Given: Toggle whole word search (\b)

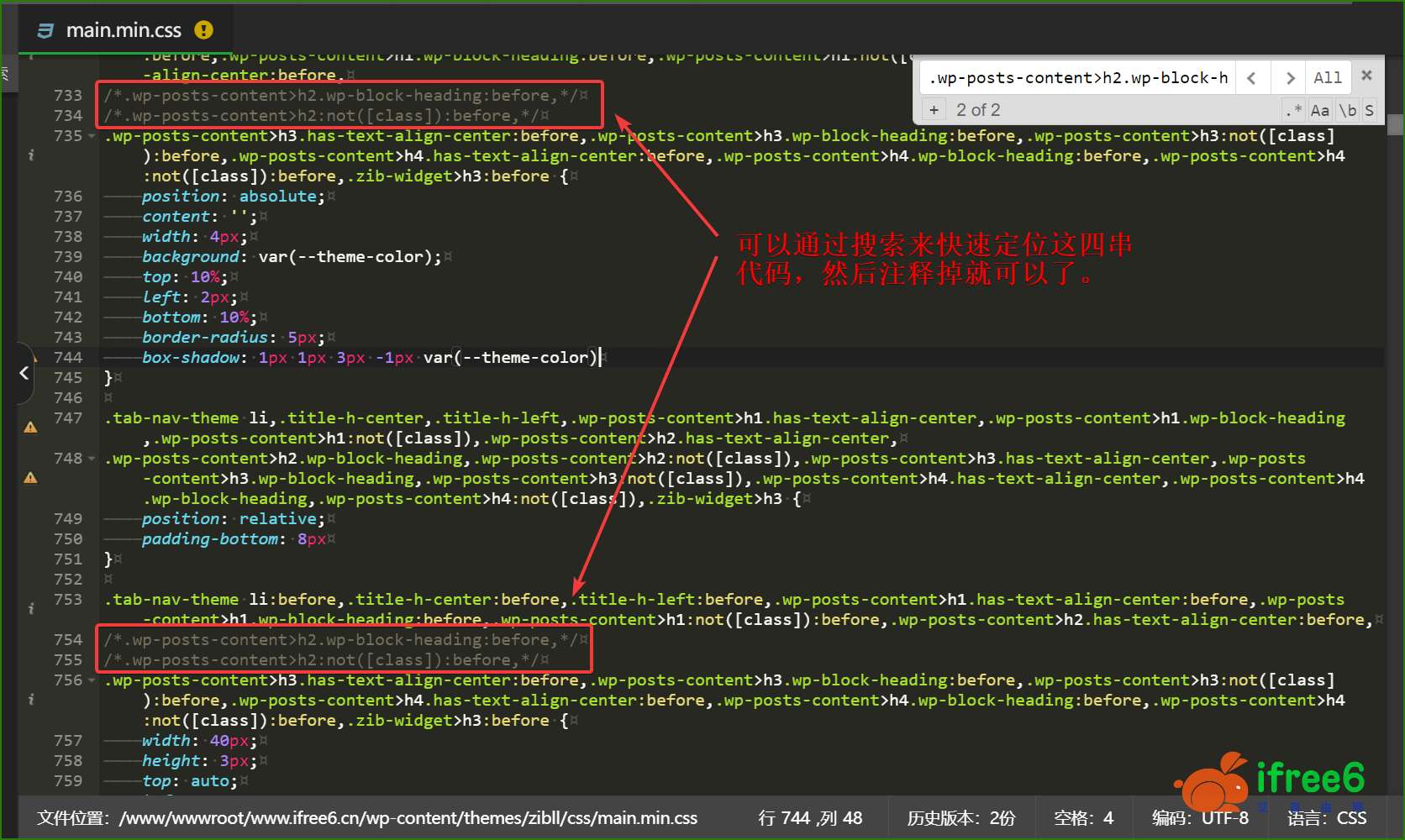Looking at the screenshot, I should pos(1348,110).
